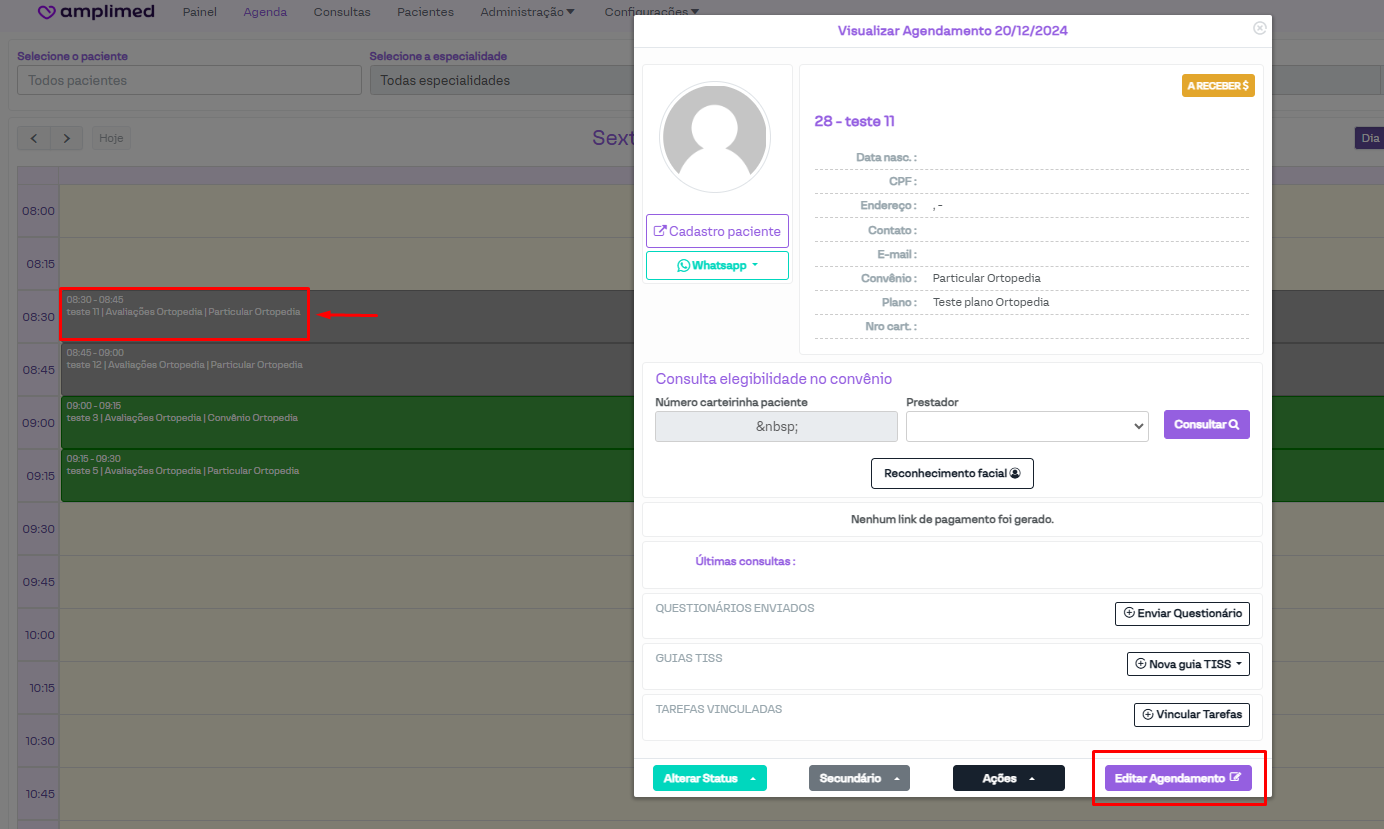The height and width of the screenshot is (829, 1384).
Task: Start Reconhecimento facial
Action: tap(951, 473)
